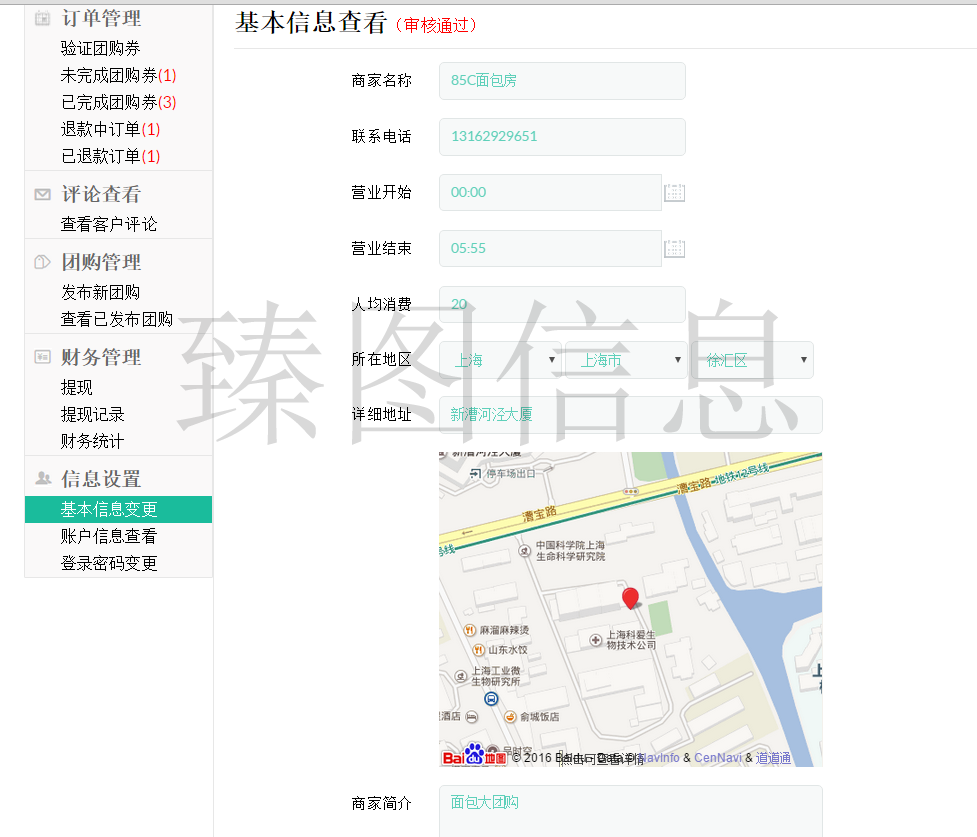Go to 提现 page
This screenshot has height=837, width=977.
pos(77,387)
